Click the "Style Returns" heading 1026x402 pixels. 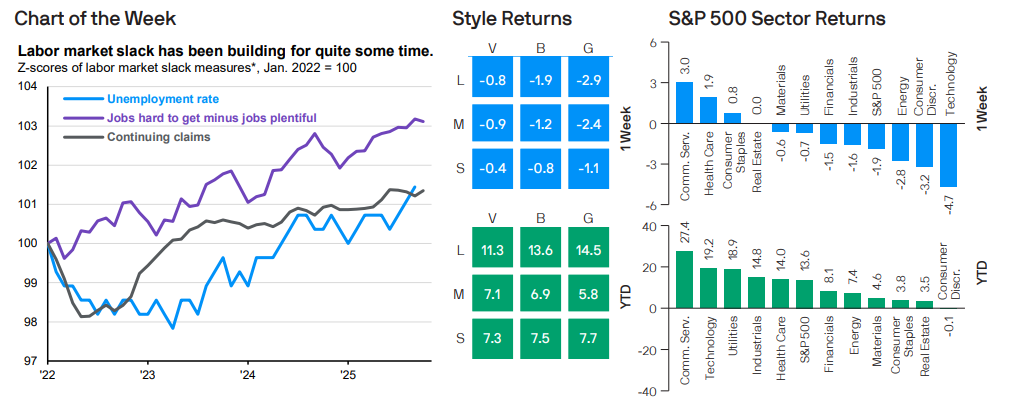click(512, 18)
